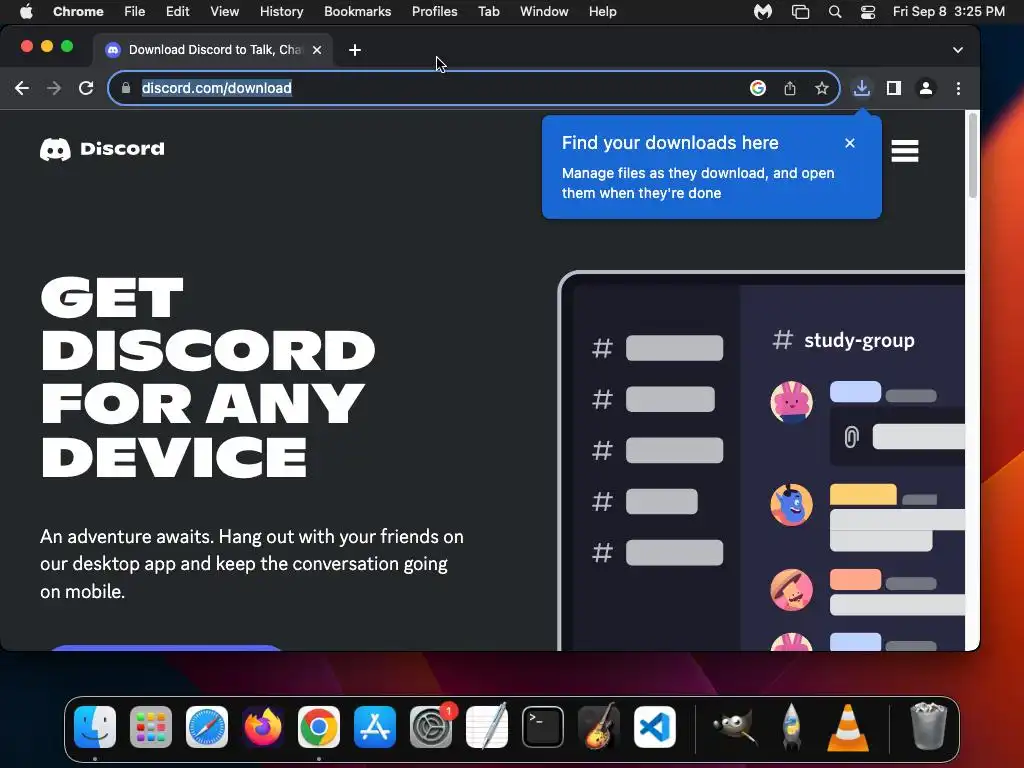This screenshot has width=1024, height=768.
Task: Open TextEdit from the Dock
Action: (x=487, y=726)
